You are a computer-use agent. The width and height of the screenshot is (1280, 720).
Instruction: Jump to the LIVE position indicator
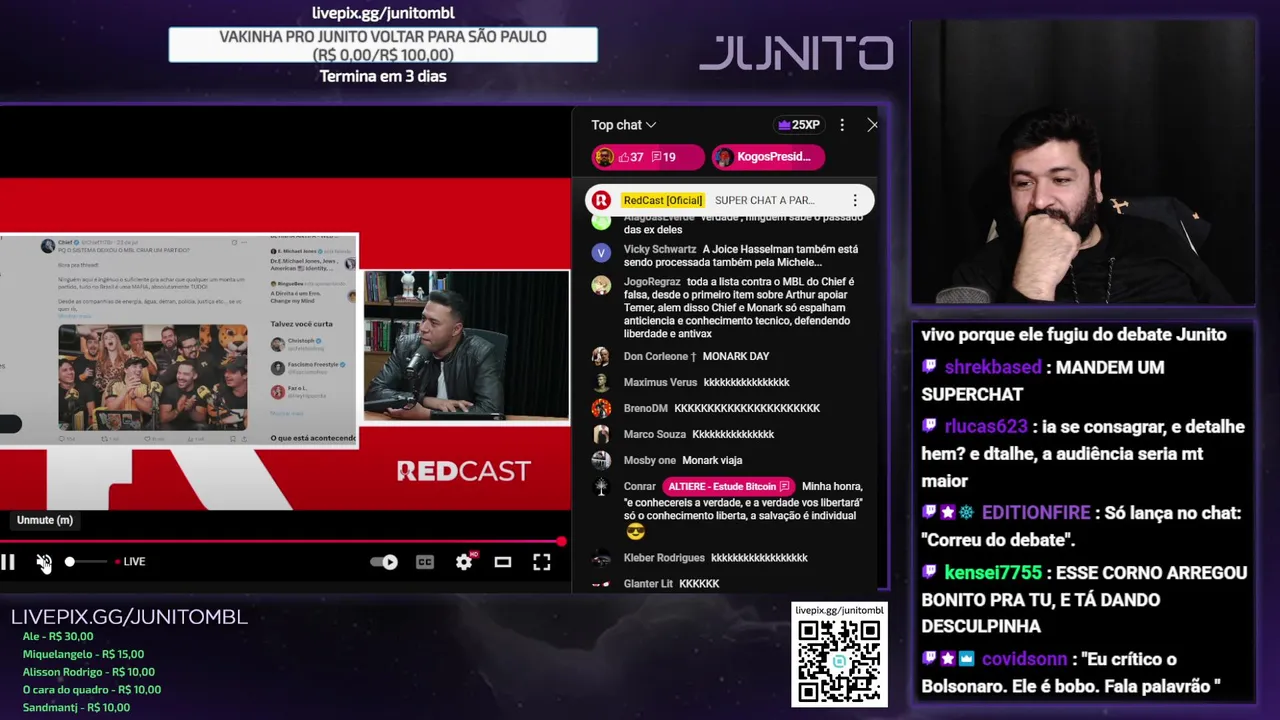pyautogui.click(x=130, y=562)
